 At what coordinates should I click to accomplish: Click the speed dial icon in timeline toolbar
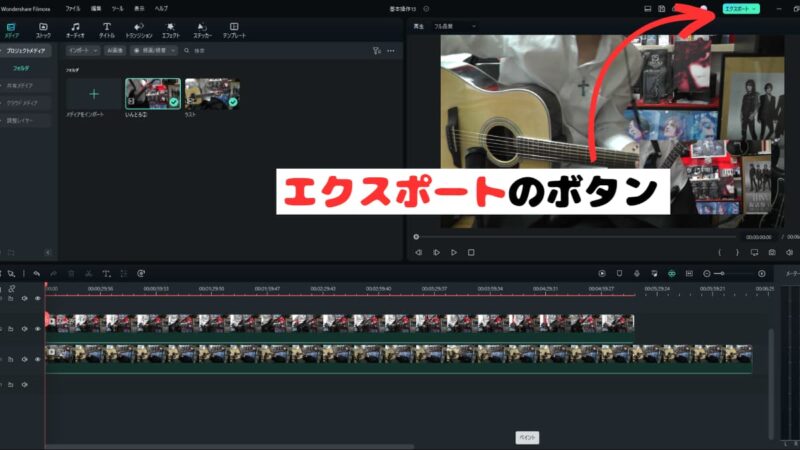click(x=141, y=274)
